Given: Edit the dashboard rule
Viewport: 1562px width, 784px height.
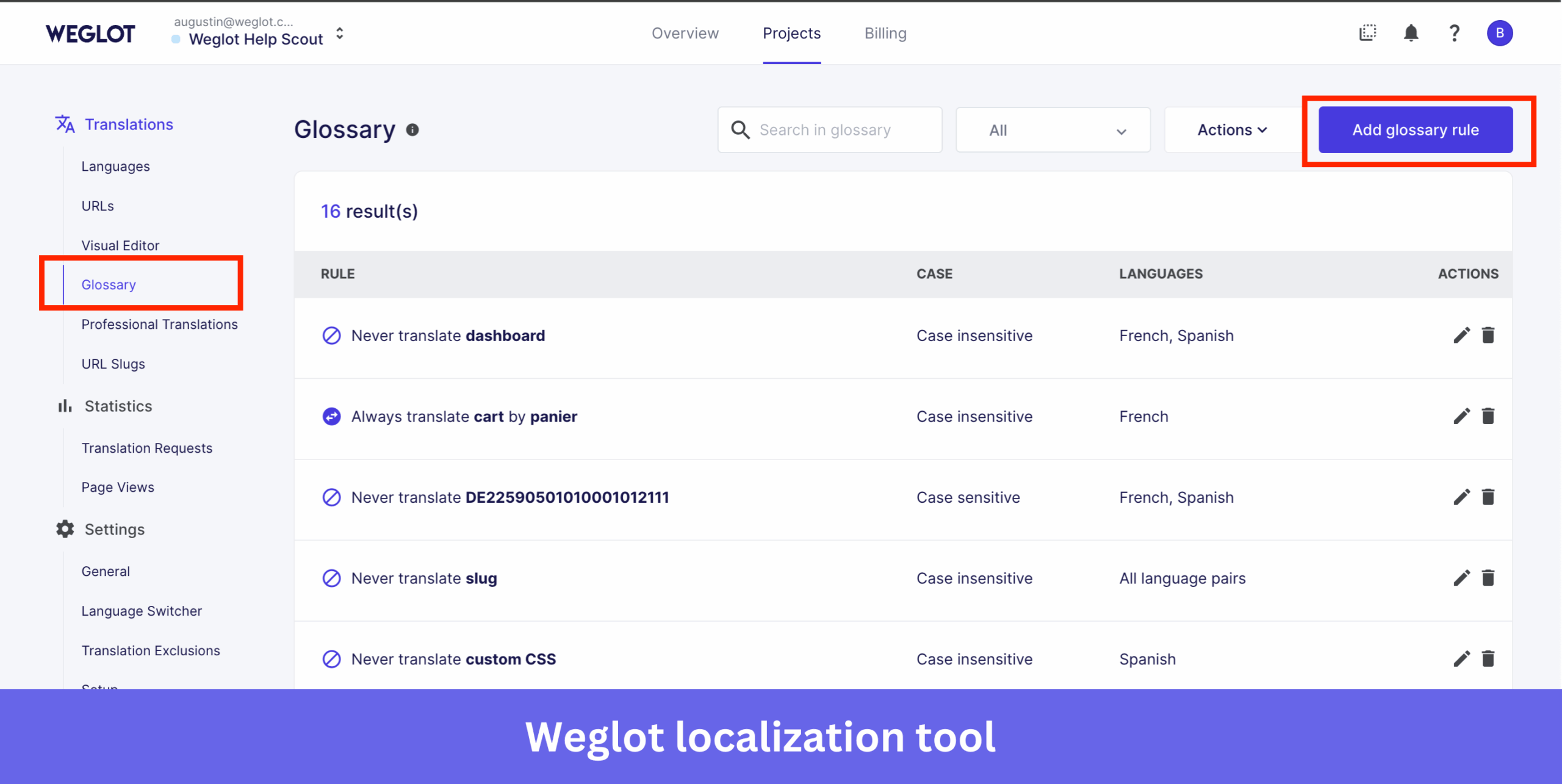Looking at the screenshot, I should (1461, 335).
